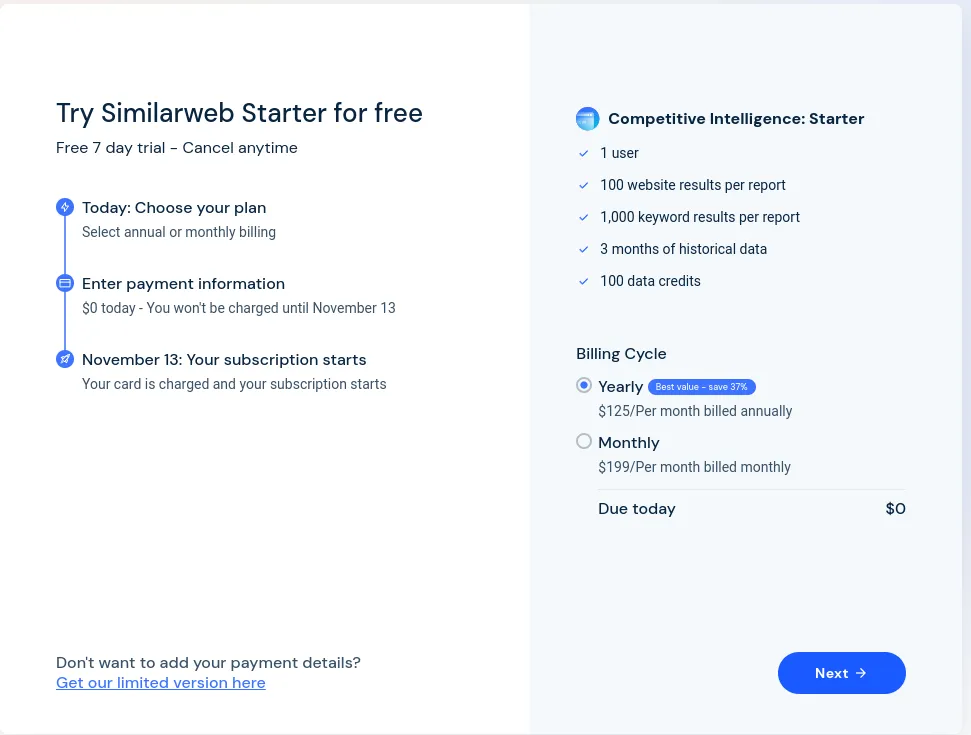
Task: Click the arrow inside the Next button
Action: pos(861,673)
